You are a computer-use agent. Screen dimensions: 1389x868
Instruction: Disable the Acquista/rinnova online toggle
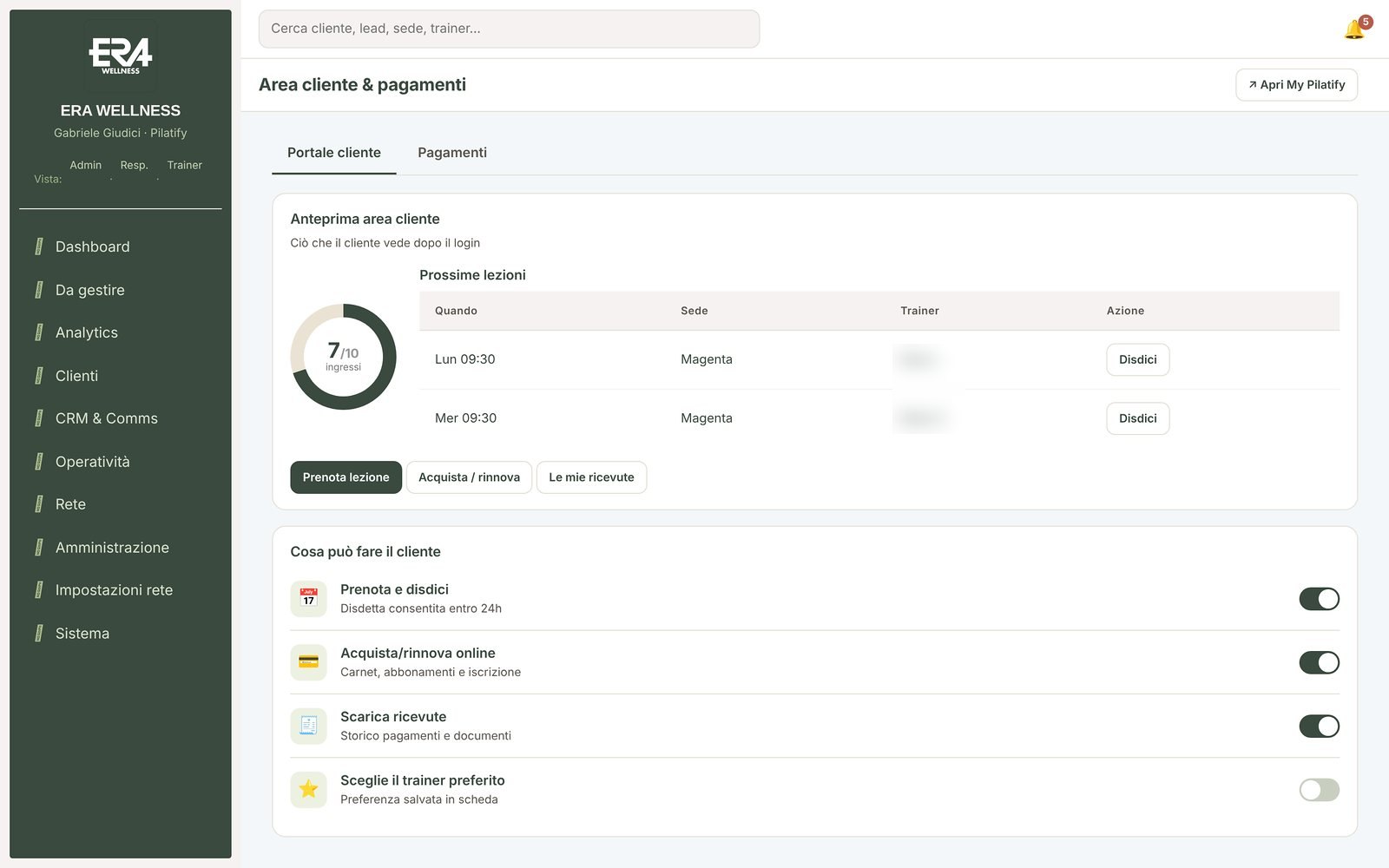pyautogui.click(x=1319, y=662)
